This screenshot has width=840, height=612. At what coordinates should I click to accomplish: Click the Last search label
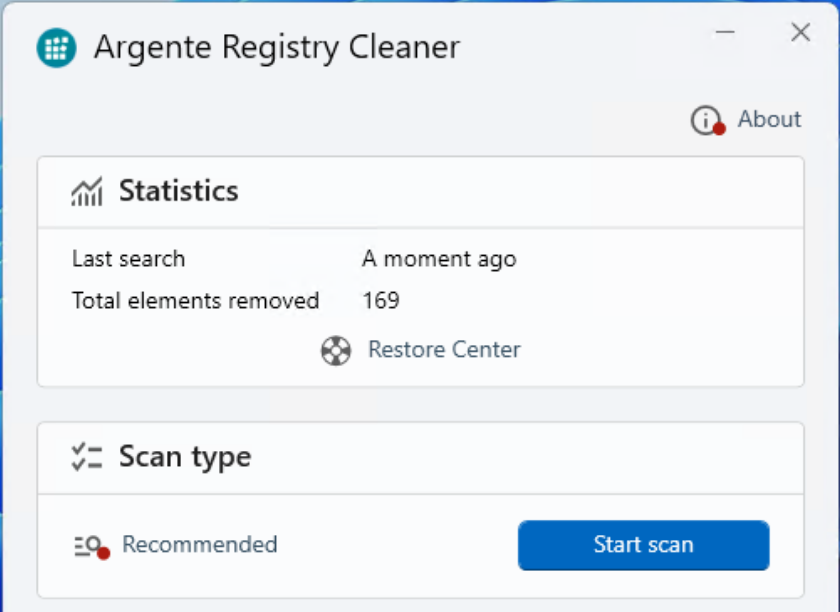[x=128, y=258]
